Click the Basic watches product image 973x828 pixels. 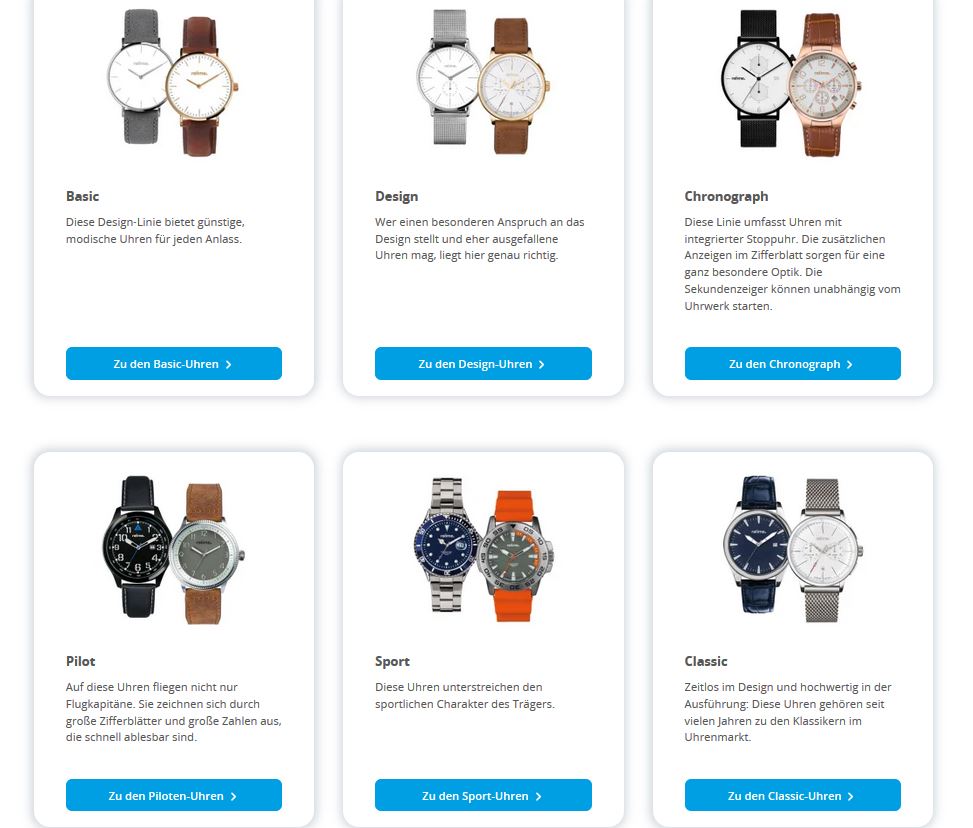click(173, 82)
